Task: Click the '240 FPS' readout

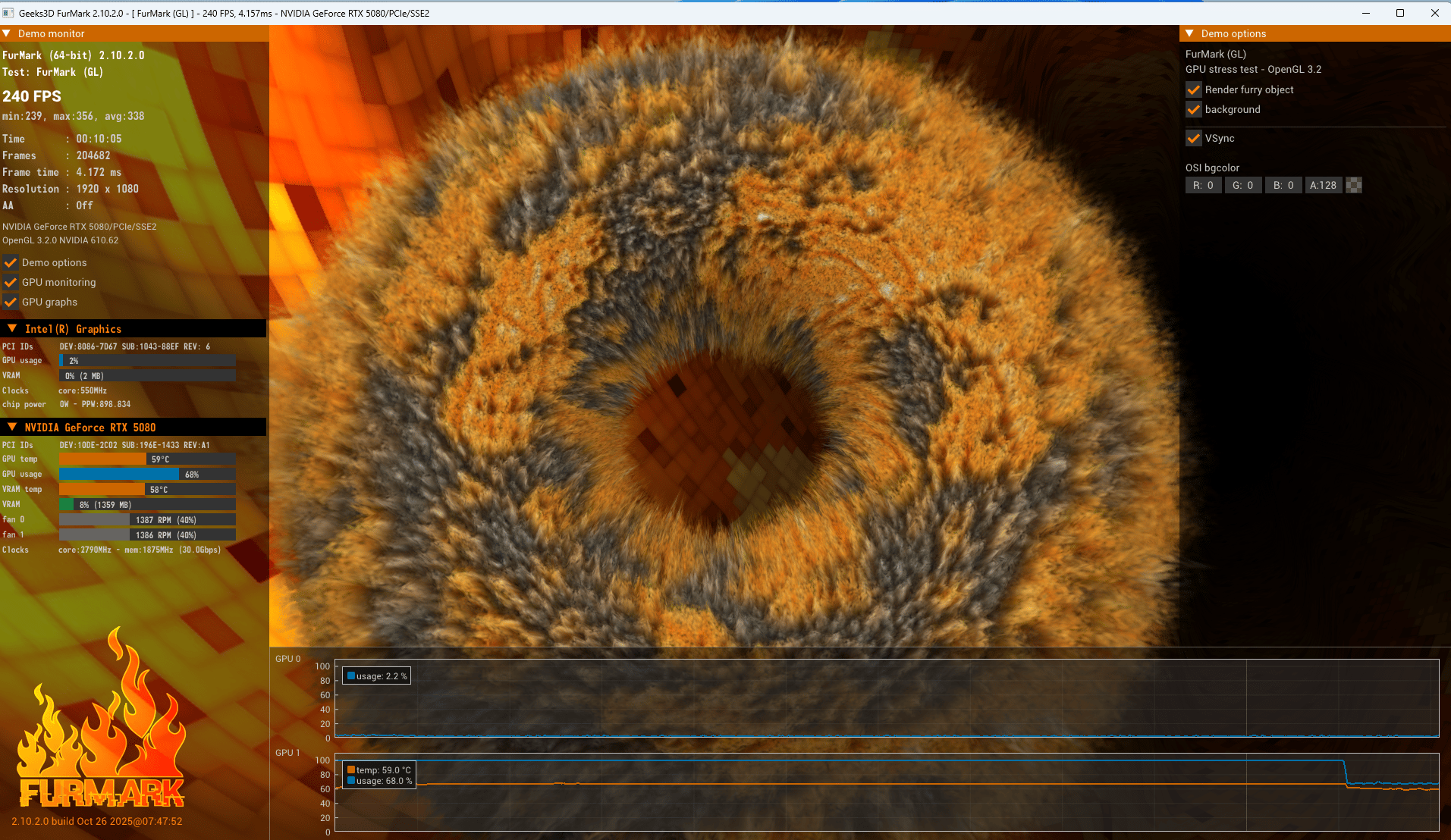Action: 32,96
